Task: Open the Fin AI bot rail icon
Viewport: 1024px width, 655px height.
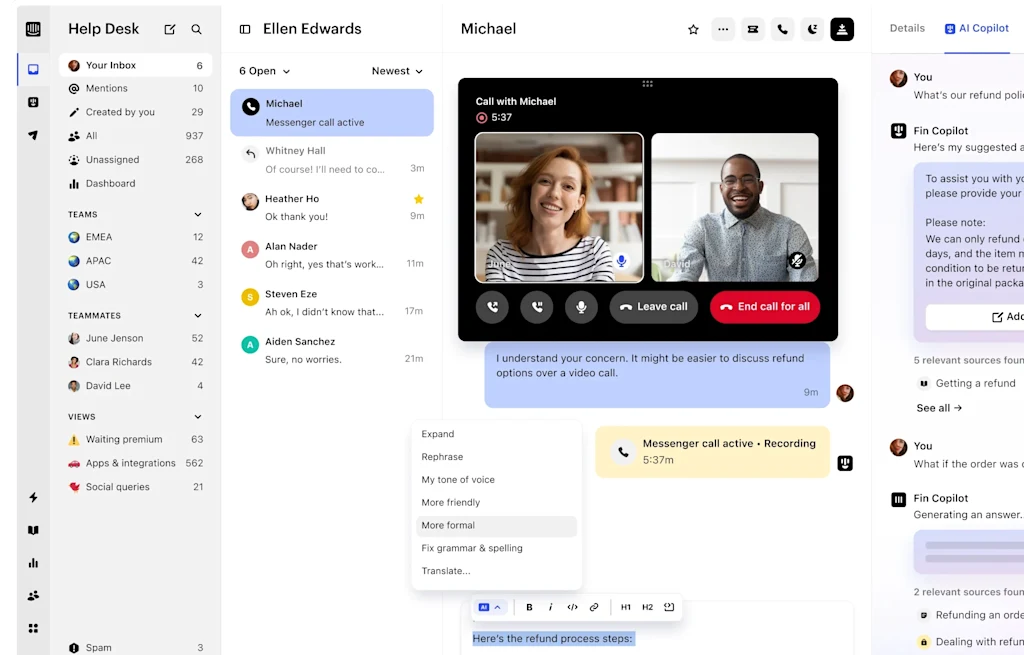Action: coord(33,102)
